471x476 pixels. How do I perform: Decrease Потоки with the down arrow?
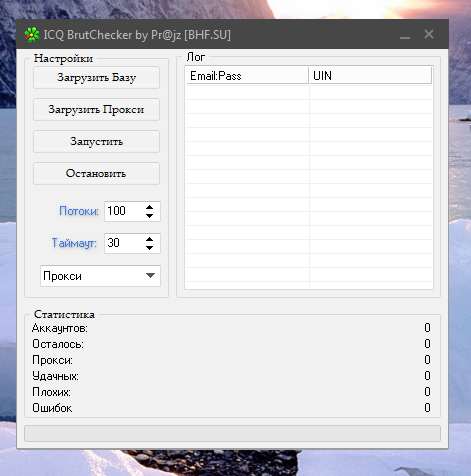[x=149, y=216]
